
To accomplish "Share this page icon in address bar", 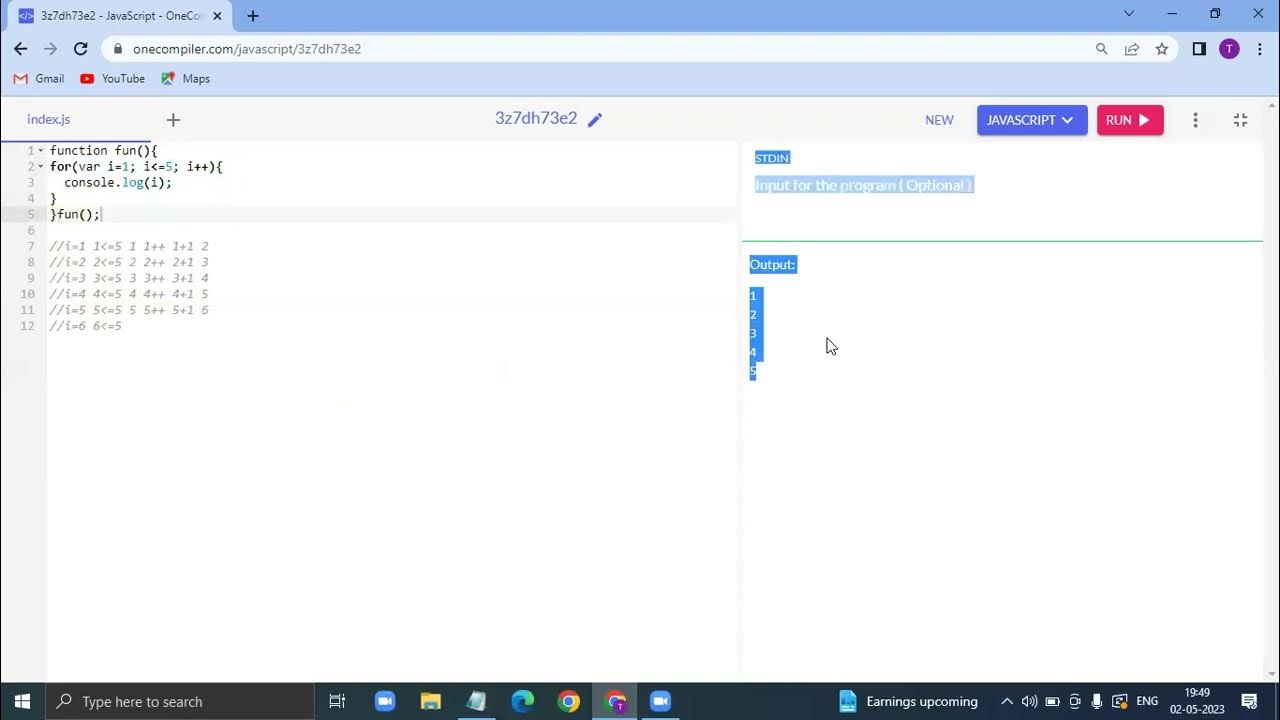I will click(1131, 48).
